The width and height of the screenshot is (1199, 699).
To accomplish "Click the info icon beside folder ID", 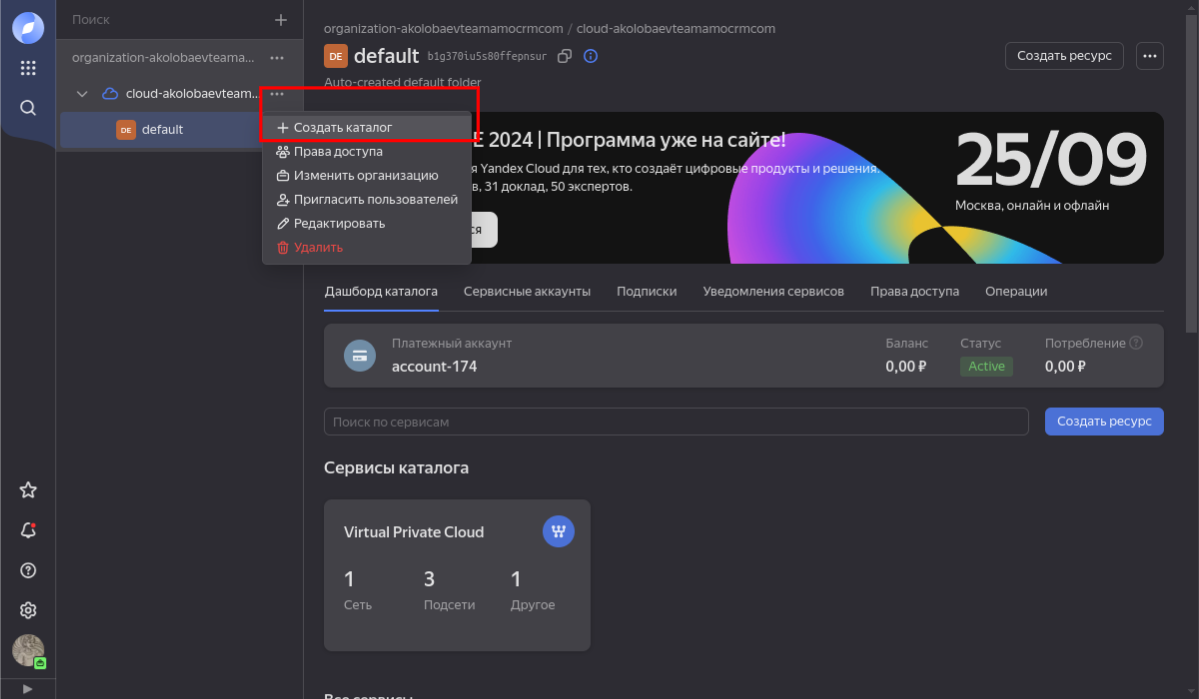I will coord(591,56).
